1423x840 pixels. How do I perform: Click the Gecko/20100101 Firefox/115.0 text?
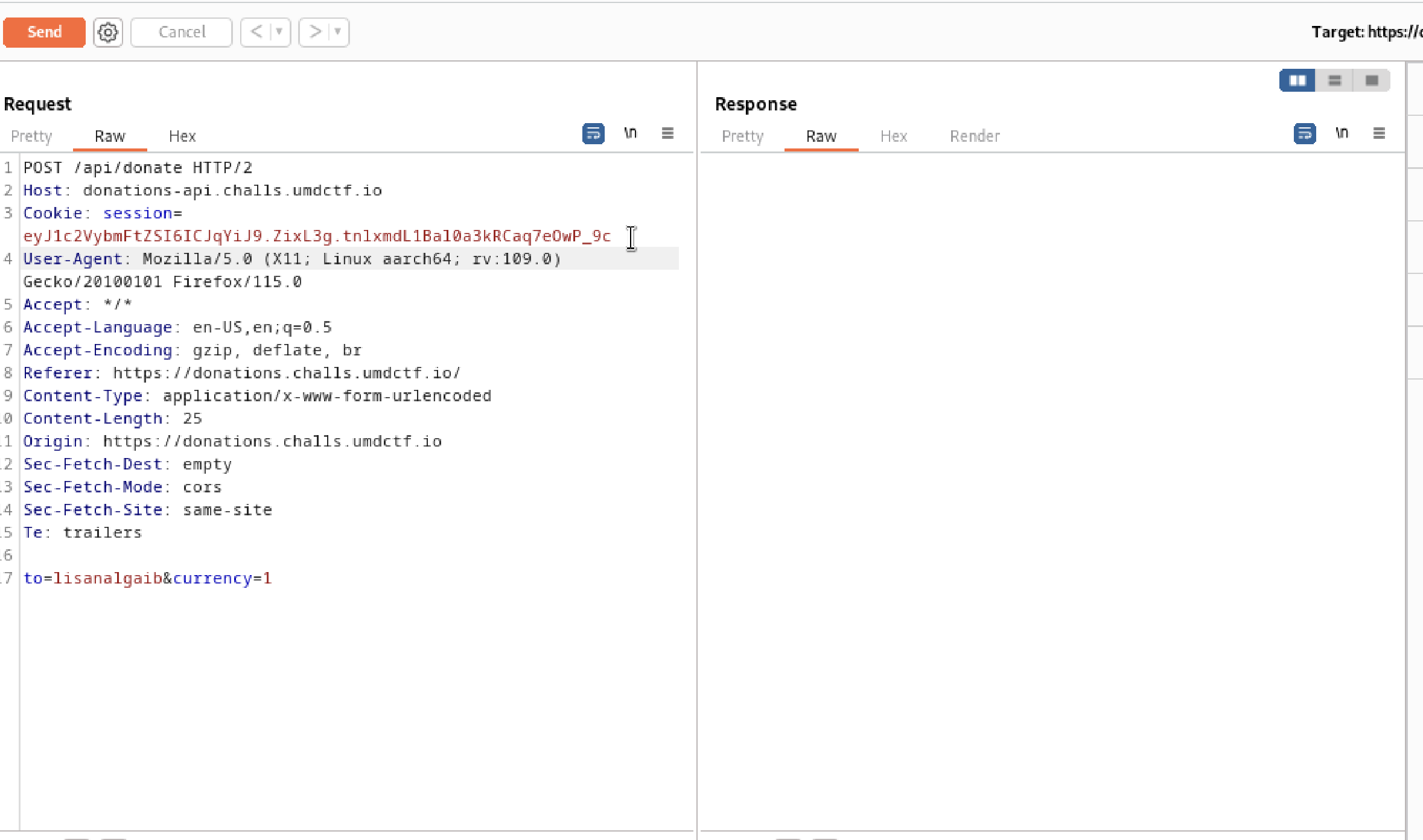coord(162,282)
